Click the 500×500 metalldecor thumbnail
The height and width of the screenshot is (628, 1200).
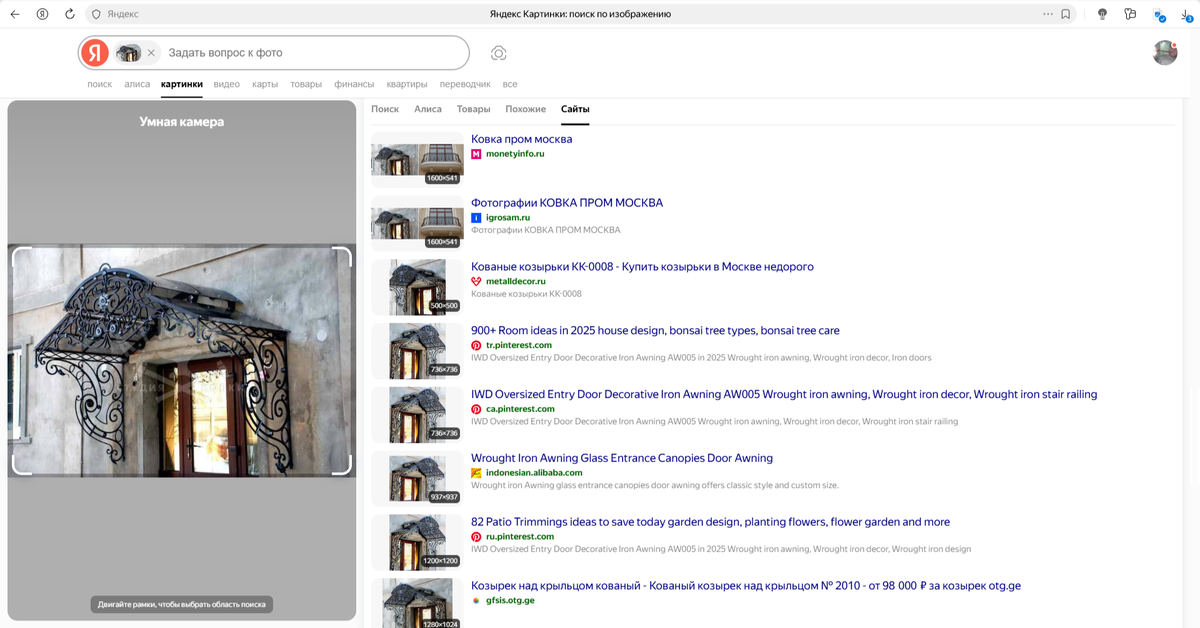coord(417,287)
